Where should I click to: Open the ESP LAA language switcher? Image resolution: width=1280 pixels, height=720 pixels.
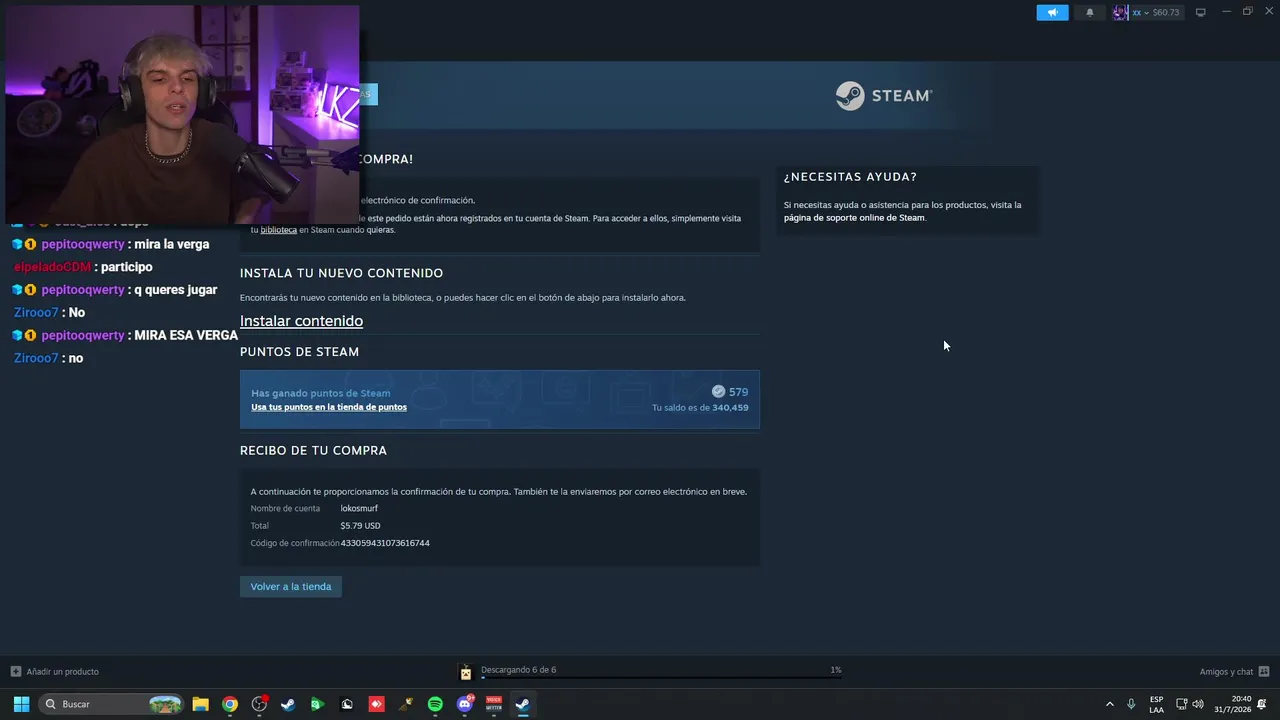pos(1156,704)
